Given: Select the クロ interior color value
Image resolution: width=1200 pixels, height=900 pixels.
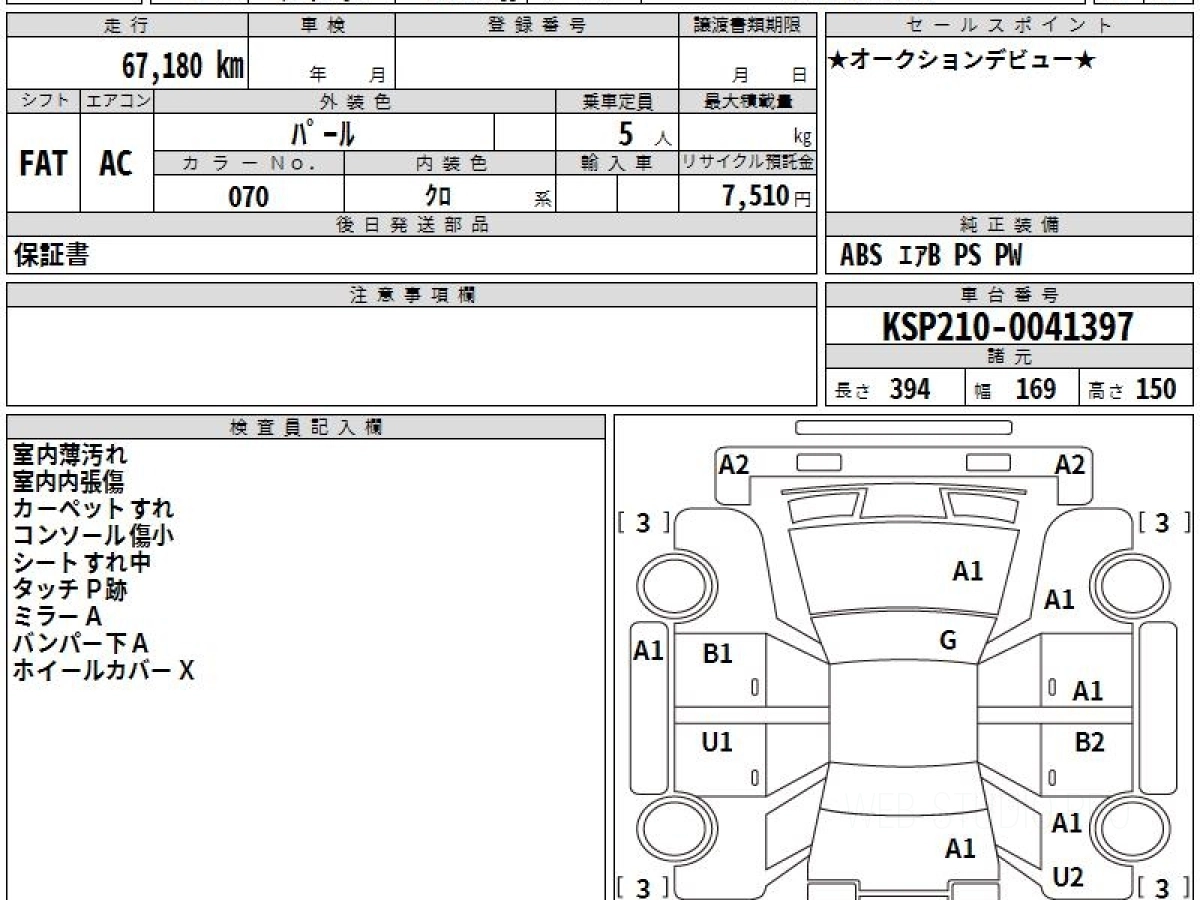Looking at the screenshot, I should click(438, 196).
